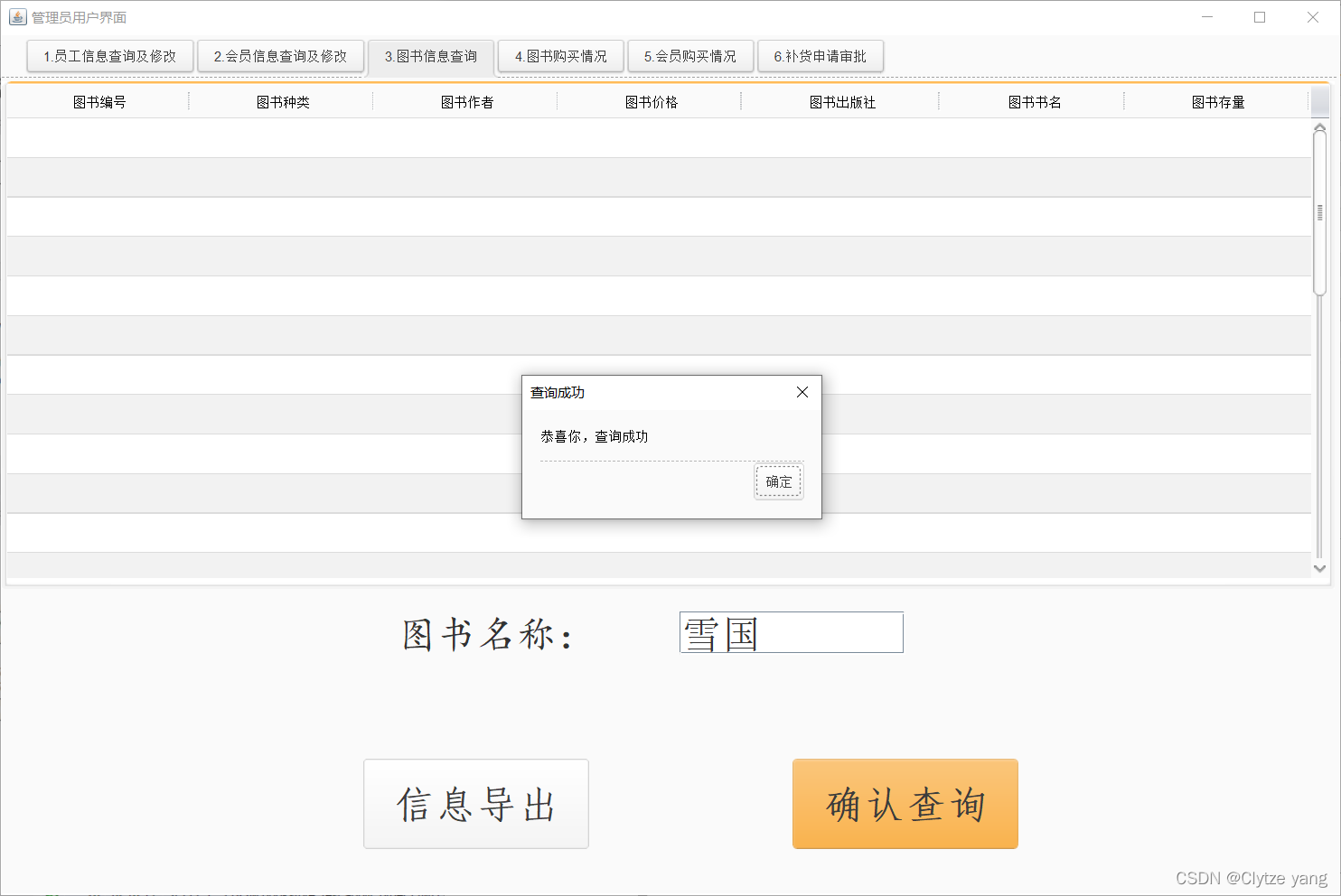
Task: Click the table scrollbar up arrow
Action: 1320,126
